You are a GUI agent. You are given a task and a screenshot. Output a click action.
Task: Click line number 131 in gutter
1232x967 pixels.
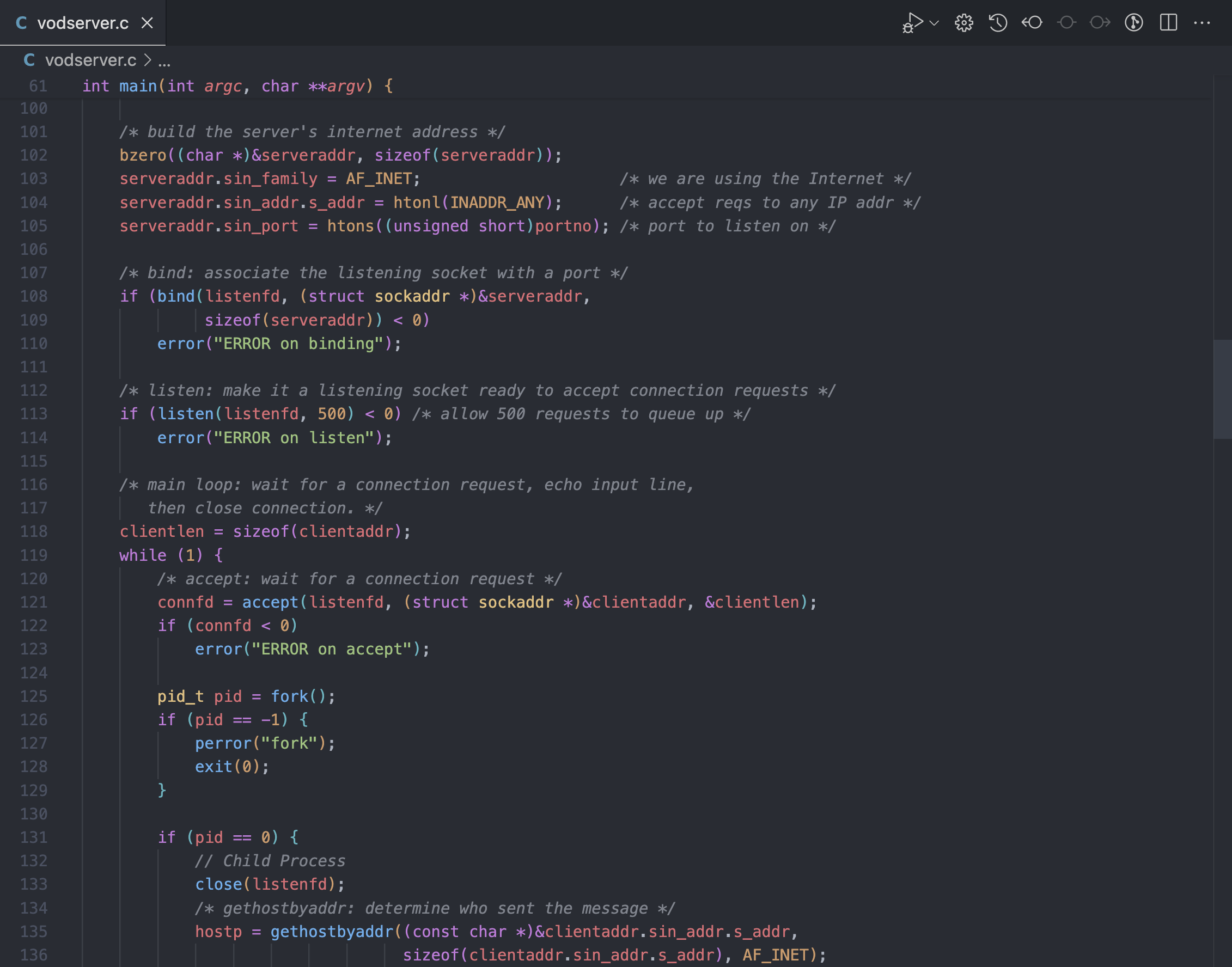(34, 837)
